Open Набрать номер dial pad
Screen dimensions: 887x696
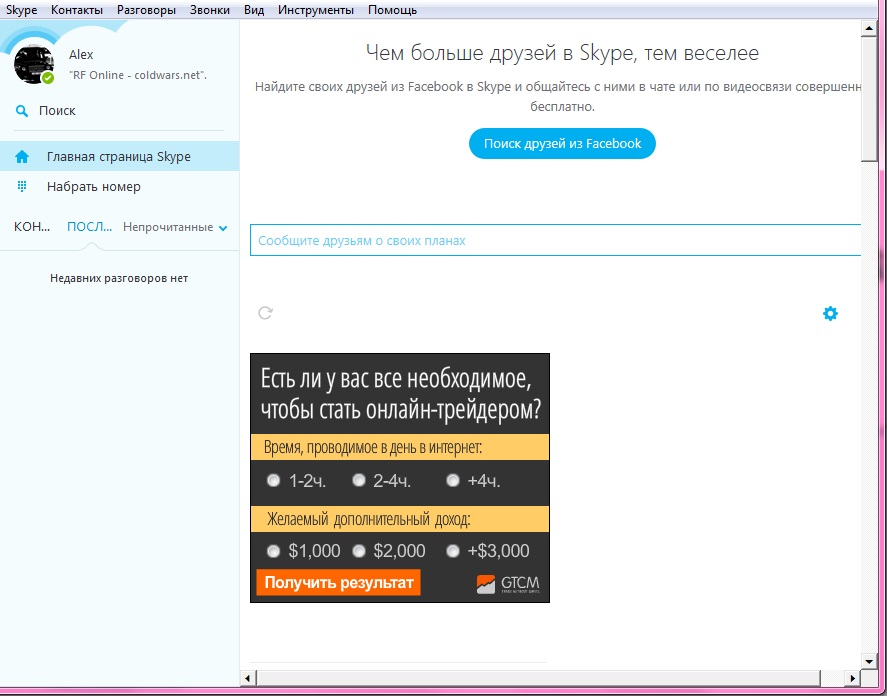119,186
